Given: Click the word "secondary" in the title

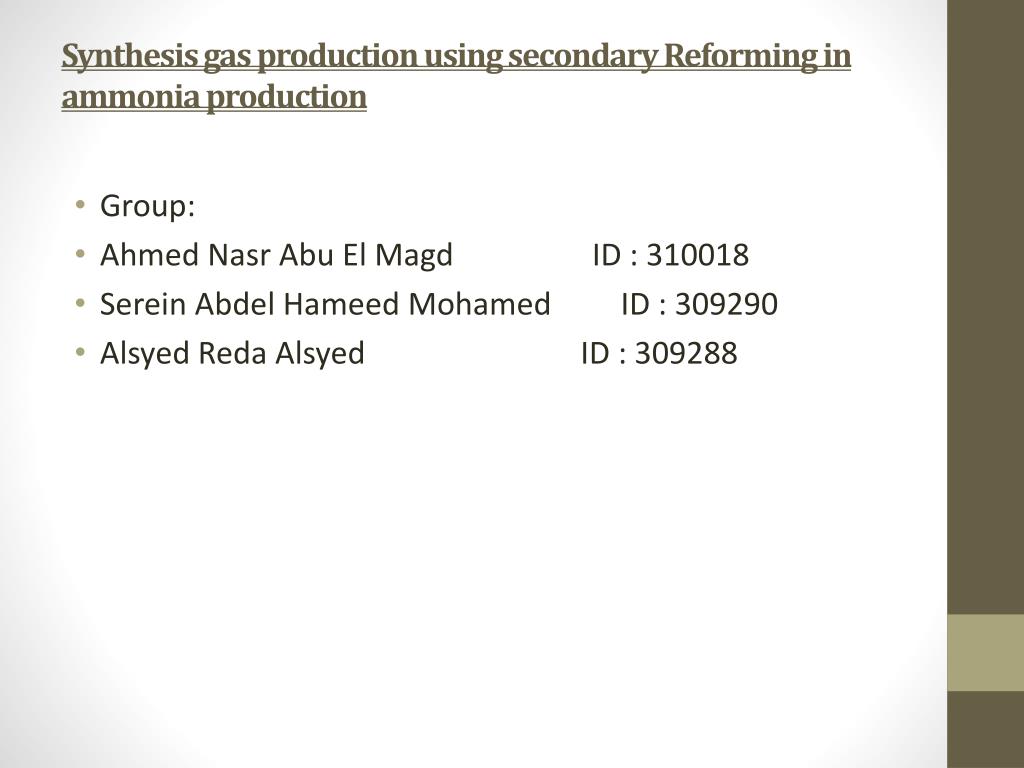Looking at the screenshot, I should (x=583, y=56).
